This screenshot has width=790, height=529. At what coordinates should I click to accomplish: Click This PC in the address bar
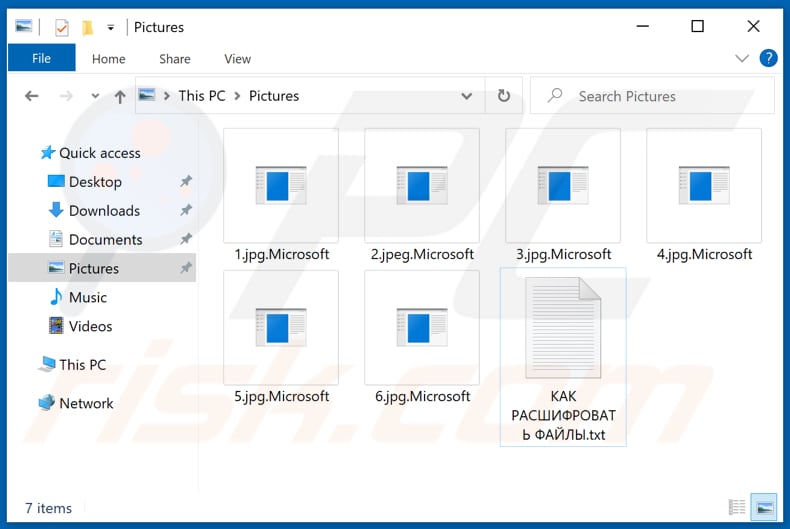click(202, 96)
